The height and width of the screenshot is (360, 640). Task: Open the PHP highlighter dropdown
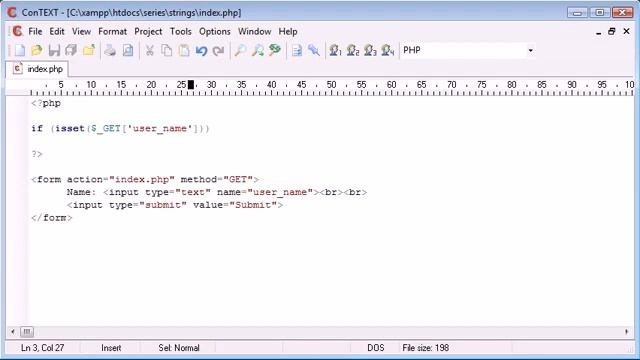pyautogui.click(x=530, y=50)
